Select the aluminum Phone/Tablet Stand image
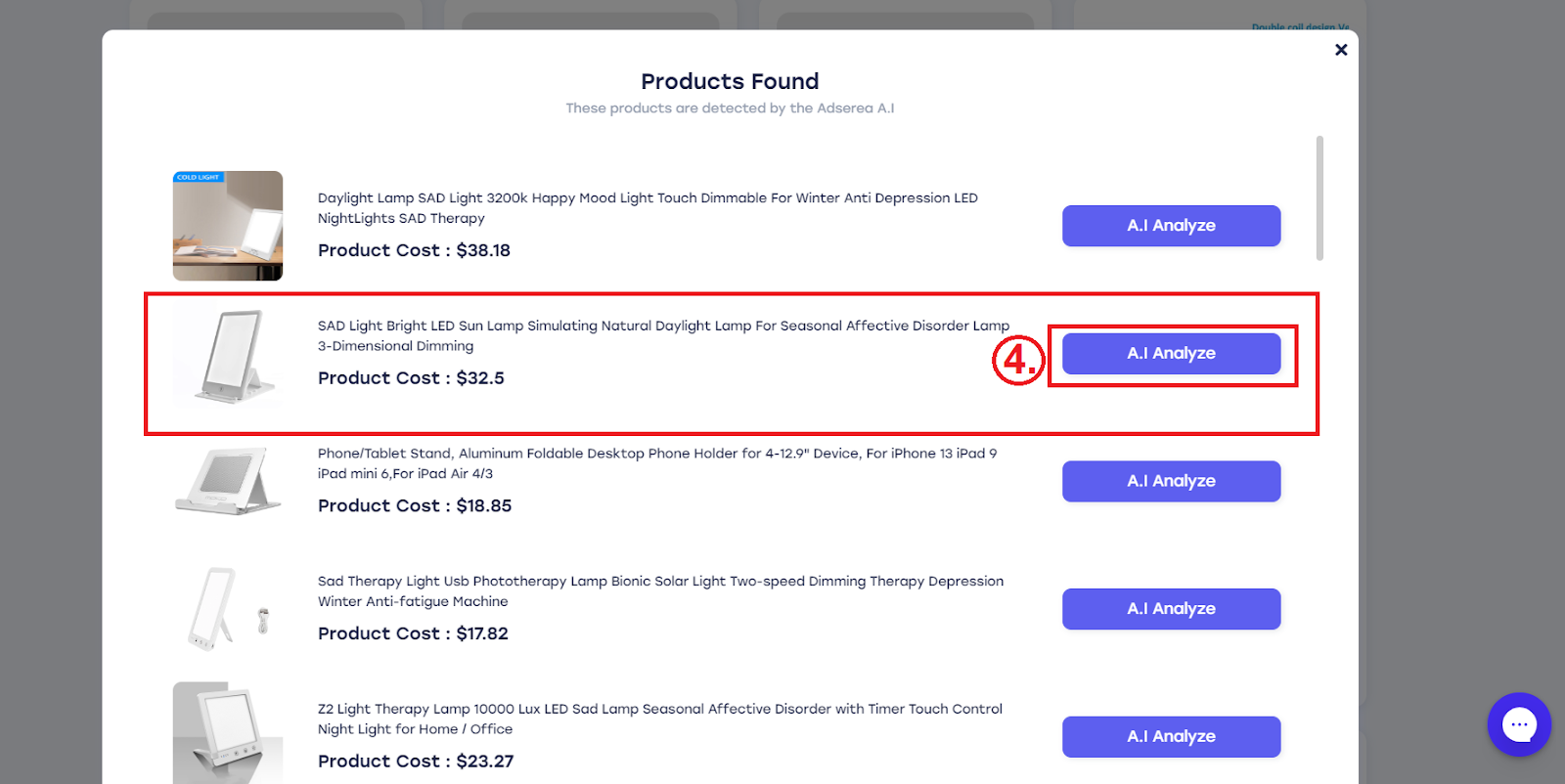Screen dimensions: 1565x784 228,481
